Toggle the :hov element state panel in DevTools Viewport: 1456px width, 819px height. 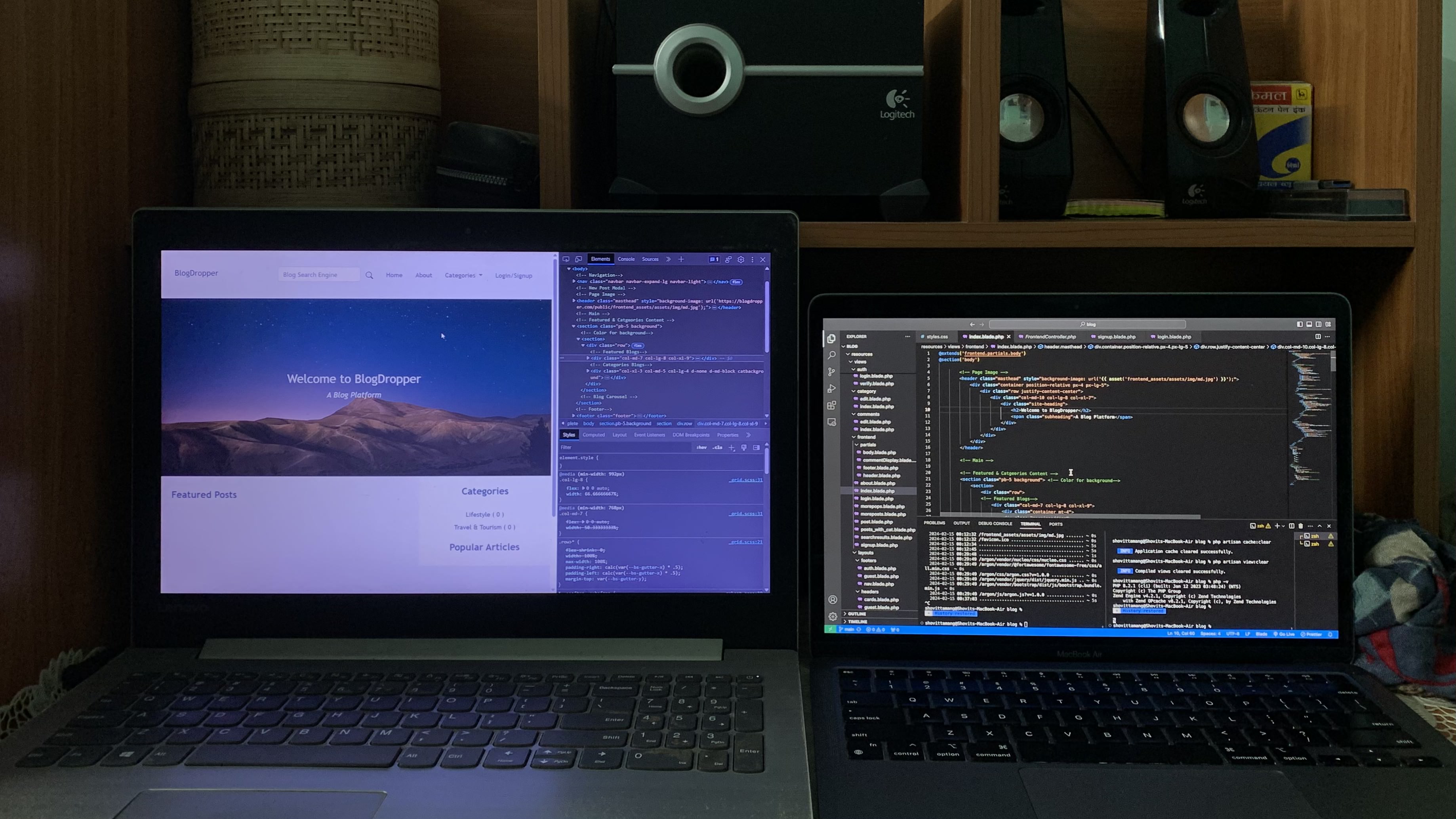tap(701, 448)
